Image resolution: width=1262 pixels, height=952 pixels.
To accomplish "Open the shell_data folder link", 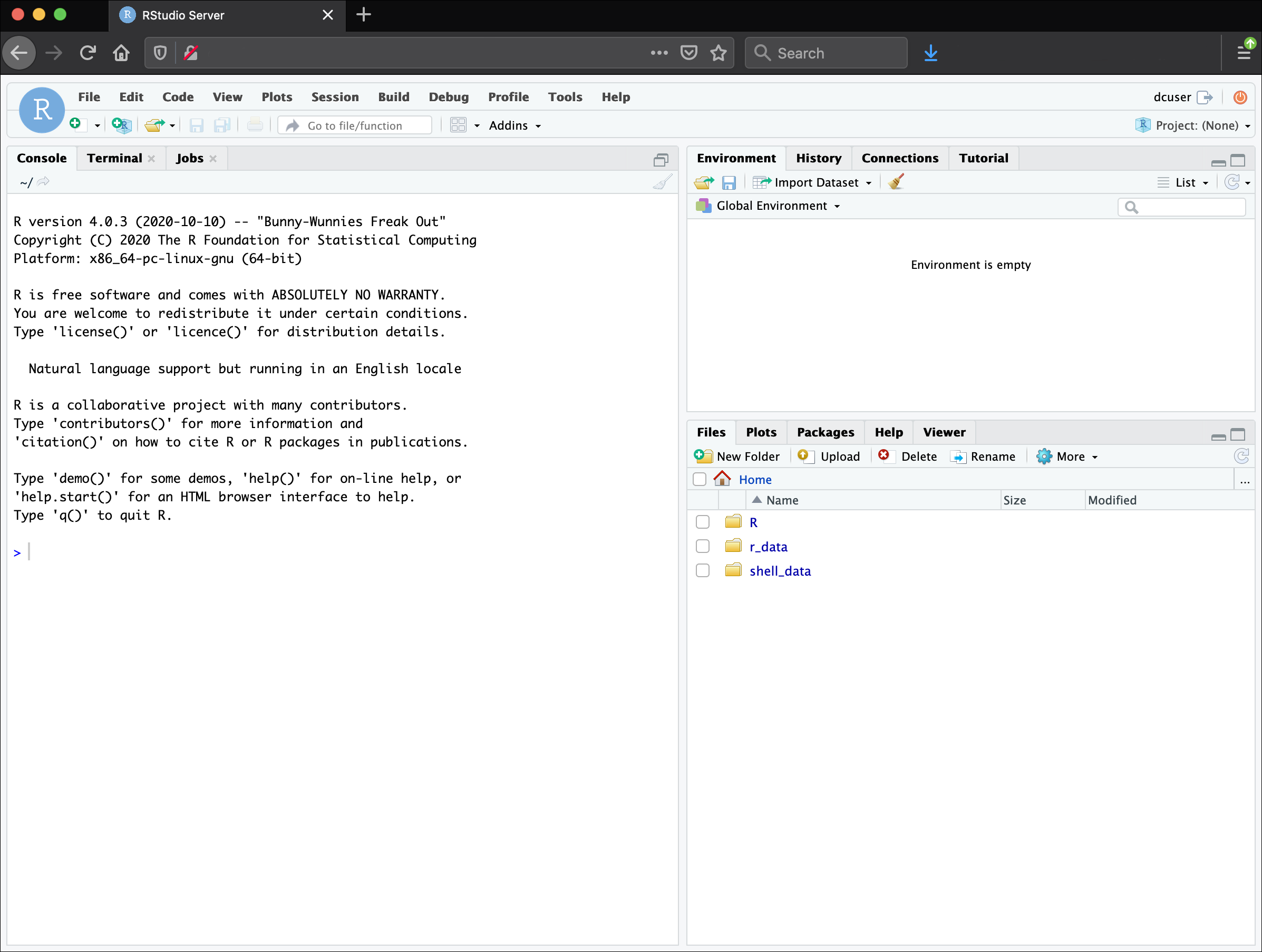I will [x=780, y=571].
